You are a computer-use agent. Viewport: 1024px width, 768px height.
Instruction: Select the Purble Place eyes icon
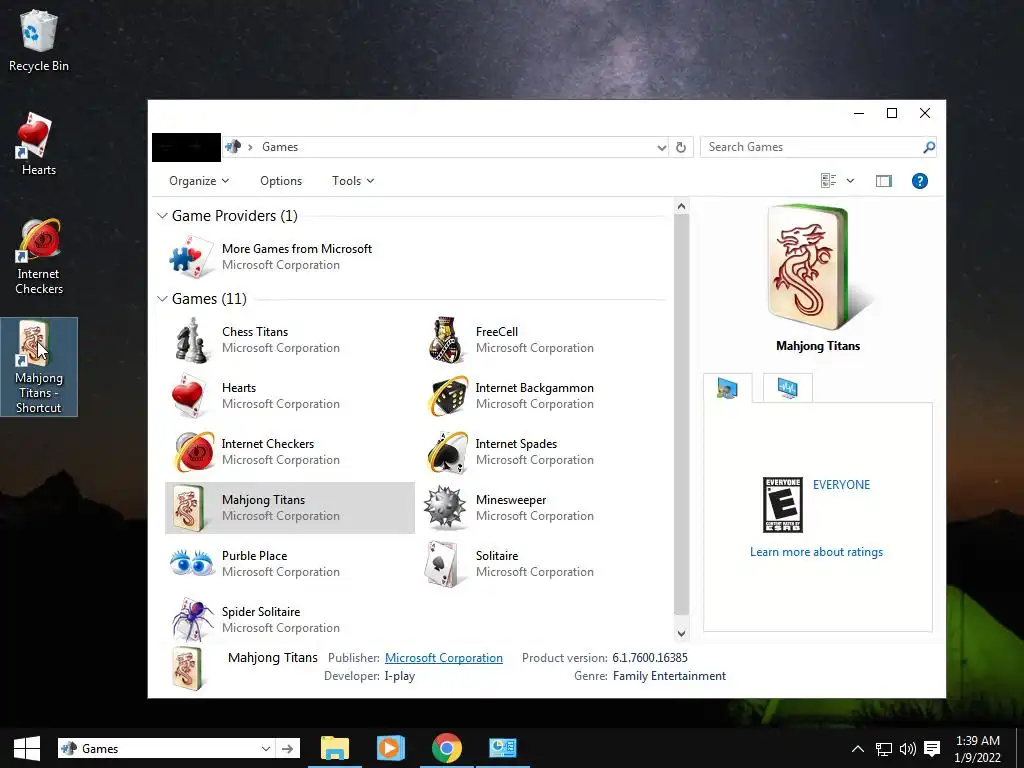(x=191, y=563)
